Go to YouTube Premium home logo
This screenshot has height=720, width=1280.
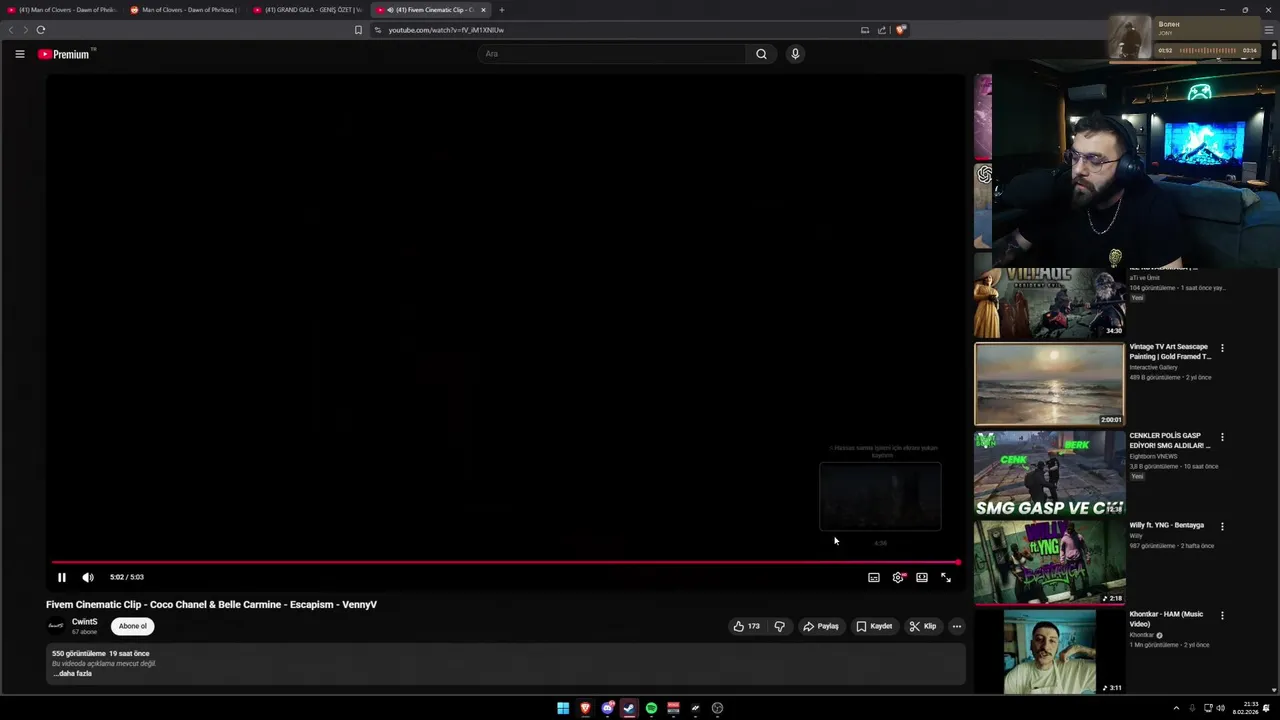click(64, 54)
